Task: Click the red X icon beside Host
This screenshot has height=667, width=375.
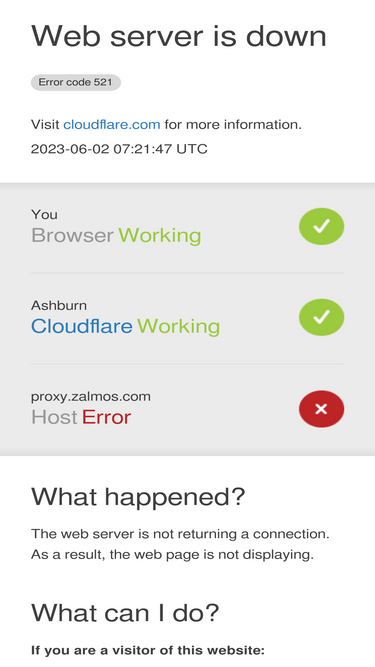Action: [321, 409]
